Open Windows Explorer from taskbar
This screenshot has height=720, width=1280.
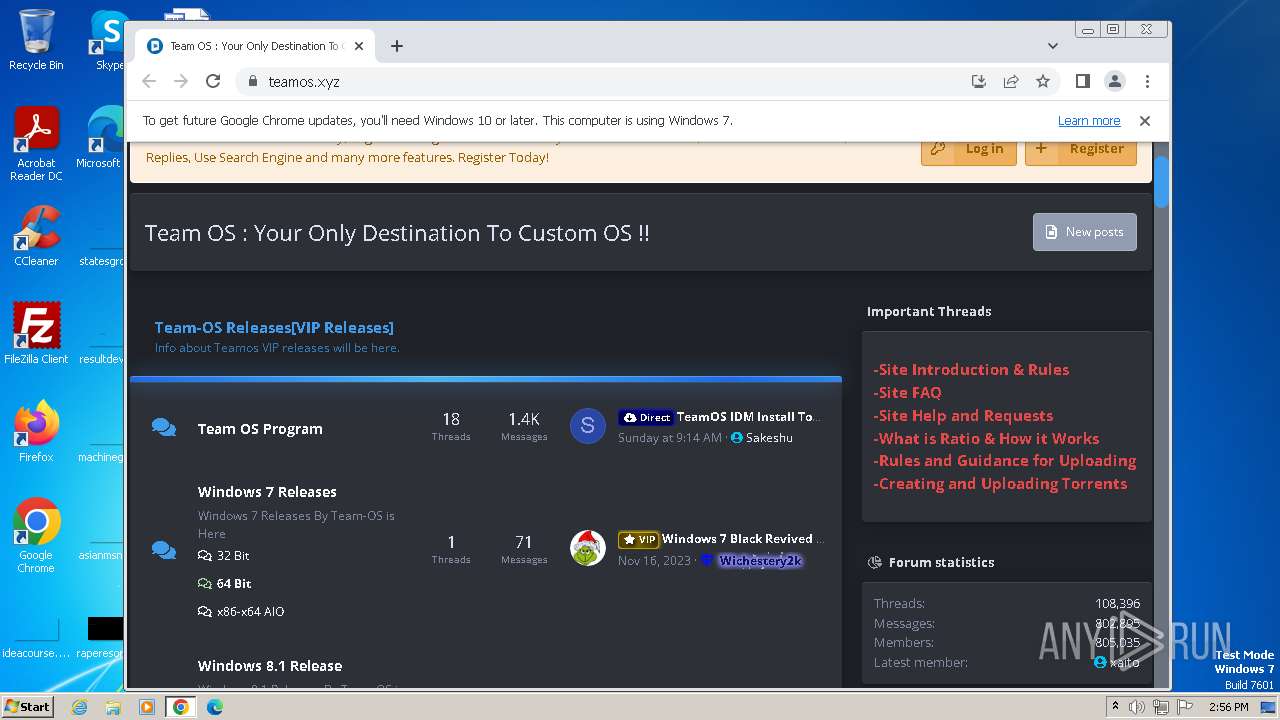tap(113, 707)
